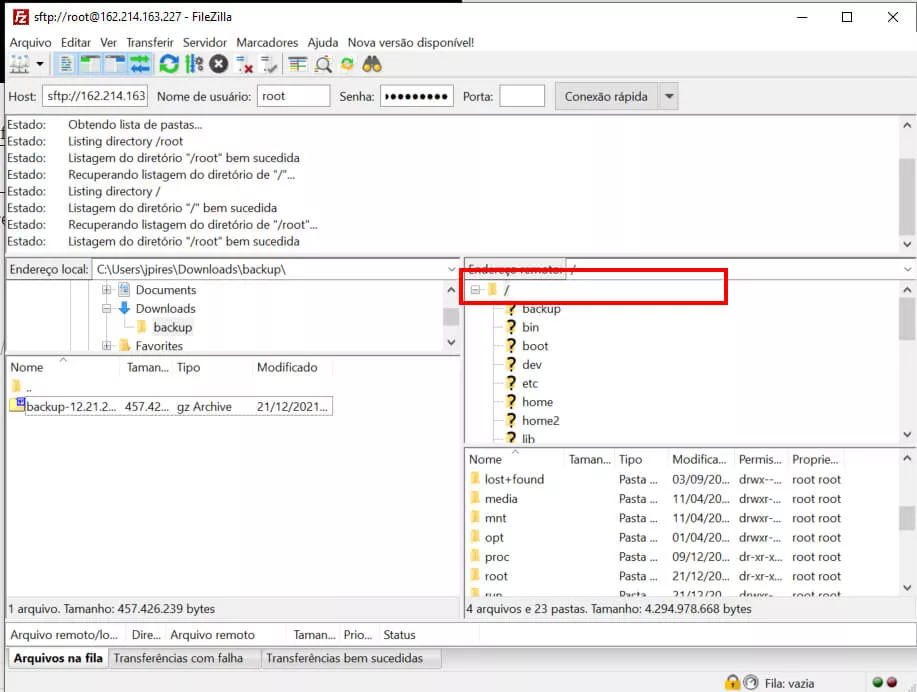Select the remote boot folder
This screenshot has height=692, width=917.
coord(535,346)
